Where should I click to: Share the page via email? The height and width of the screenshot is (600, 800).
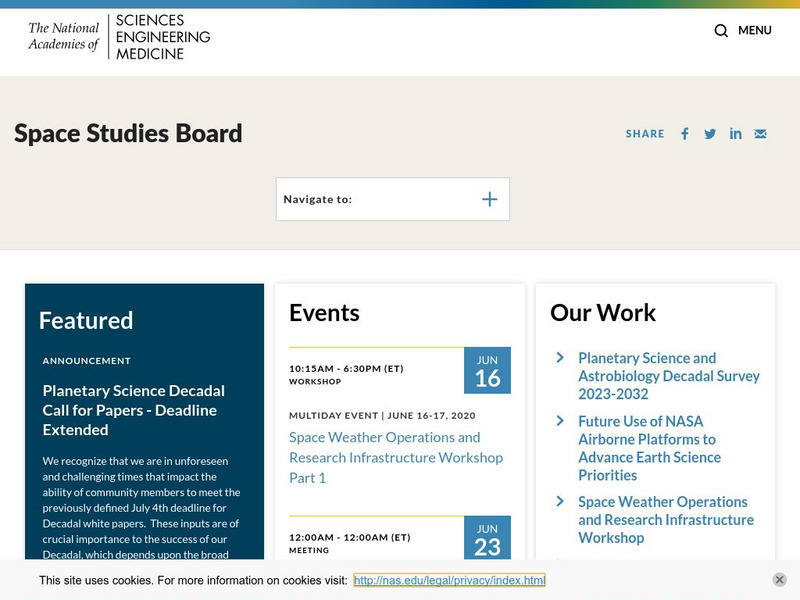pos(761,133)
